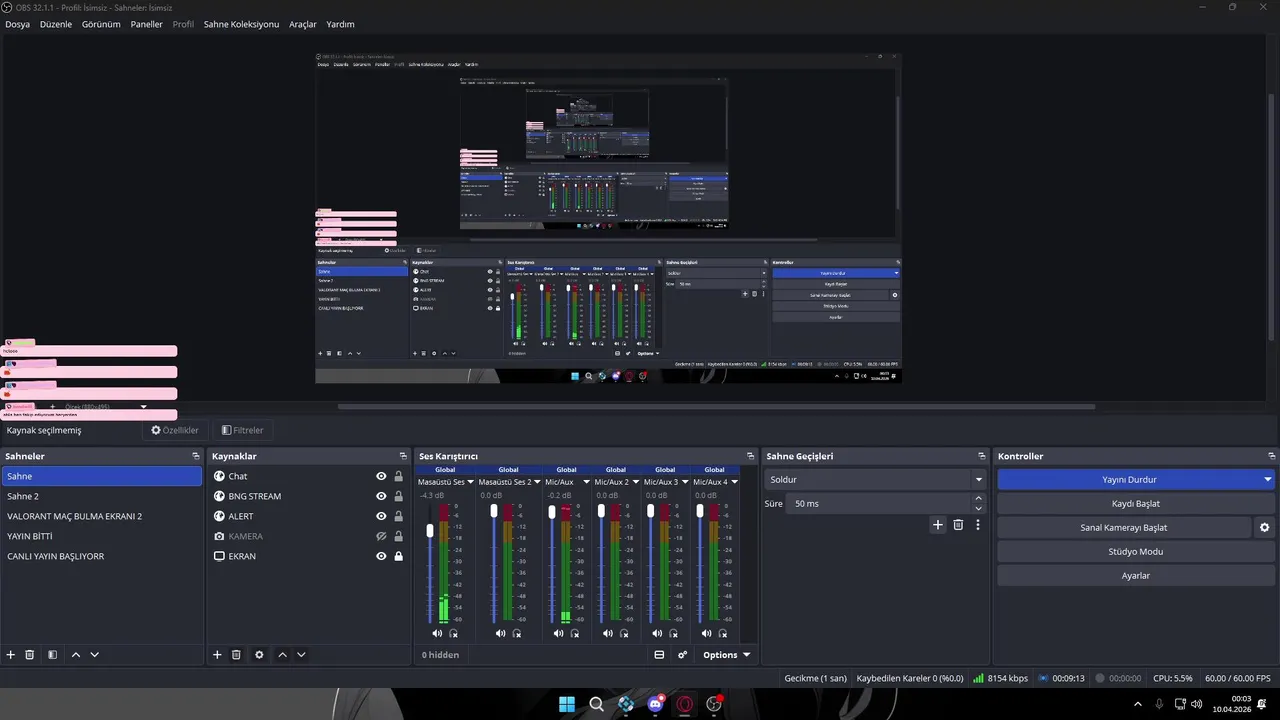Open the Araçlar menu
The height and width of the screenshot is (720, 1280).
click(x=303, y=24)
